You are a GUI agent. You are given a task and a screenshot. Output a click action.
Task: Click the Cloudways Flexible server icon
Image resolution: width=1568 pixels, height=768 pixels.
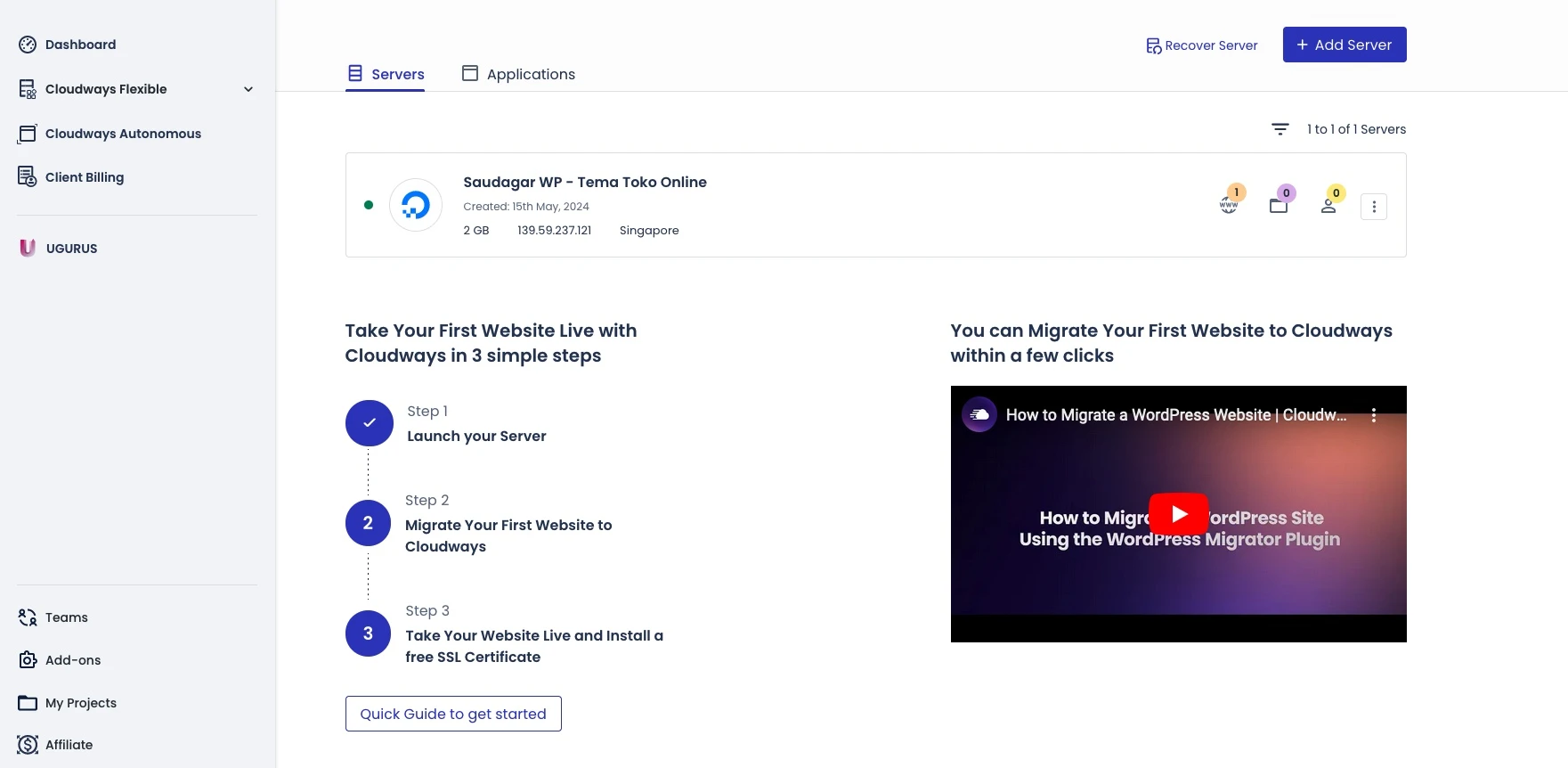pyautogui.click(x=28, y=89)
